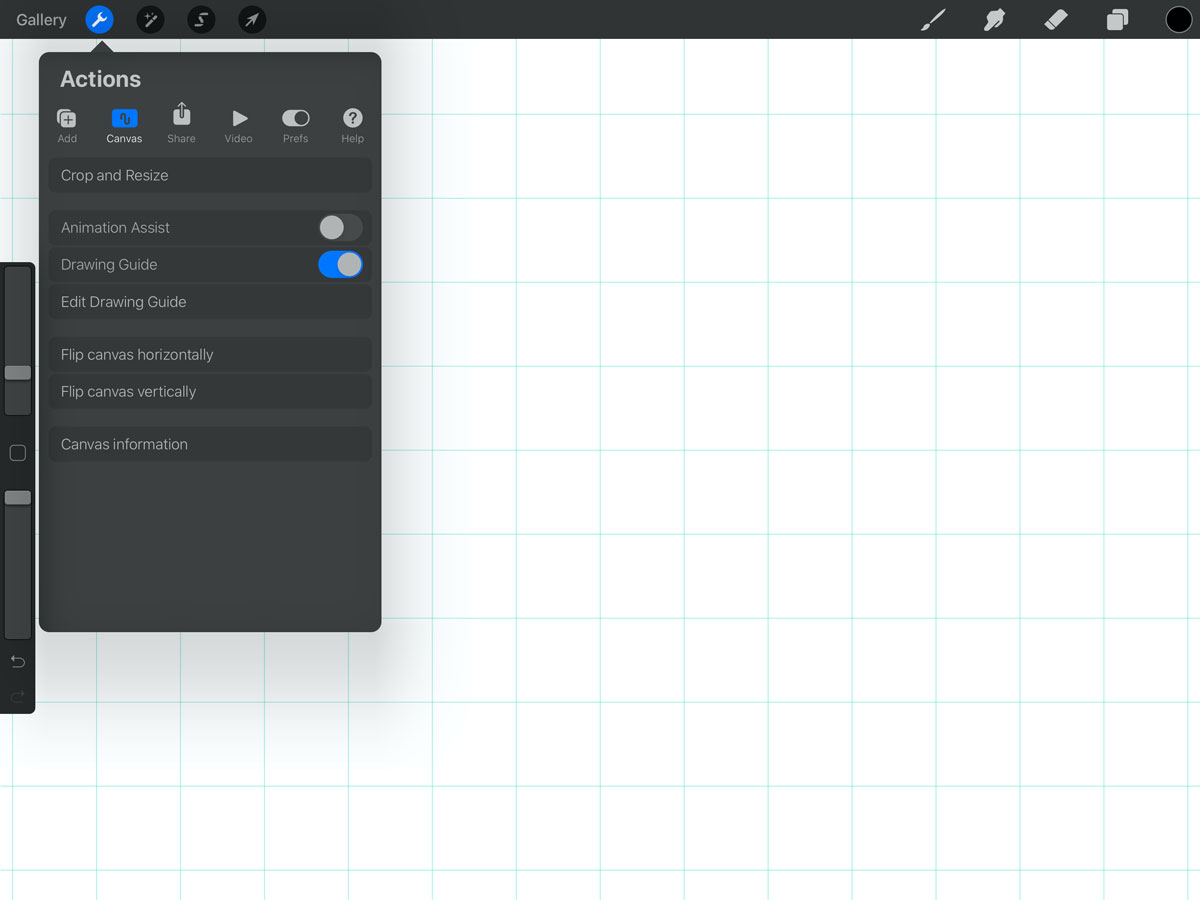This screenshot has height=900, width=1200.
Task: Open Crop and Resize
Action: pyautogui.click(x=209, y=174)
